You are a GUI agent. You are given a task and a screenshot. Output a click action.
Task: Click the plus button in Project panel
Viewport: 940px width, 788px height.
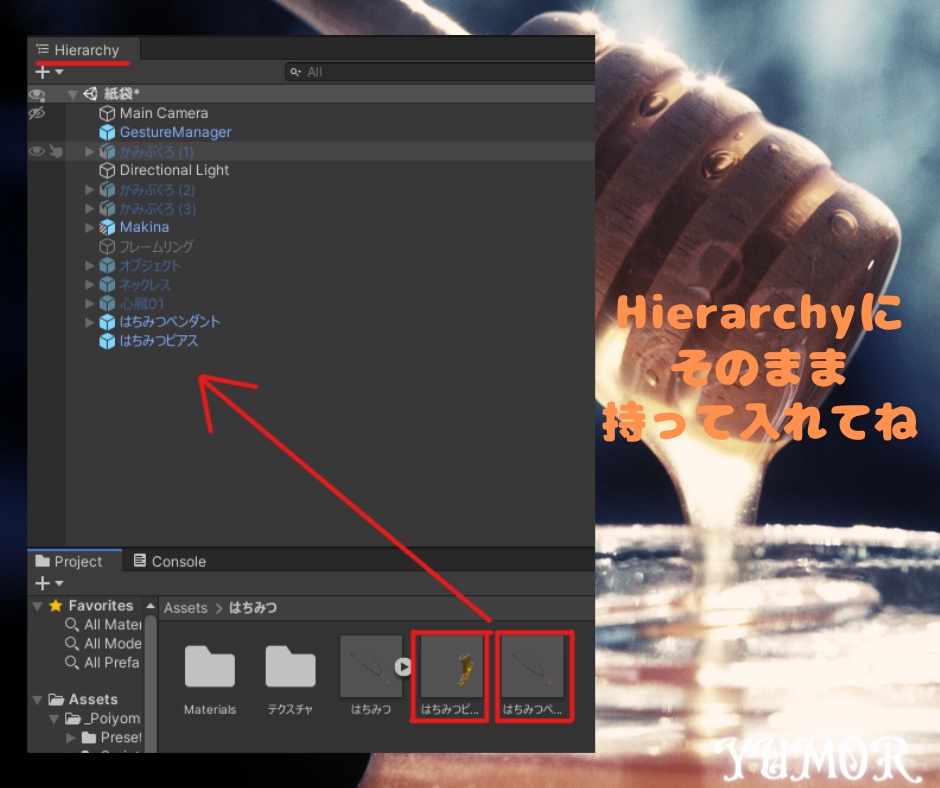43,583
